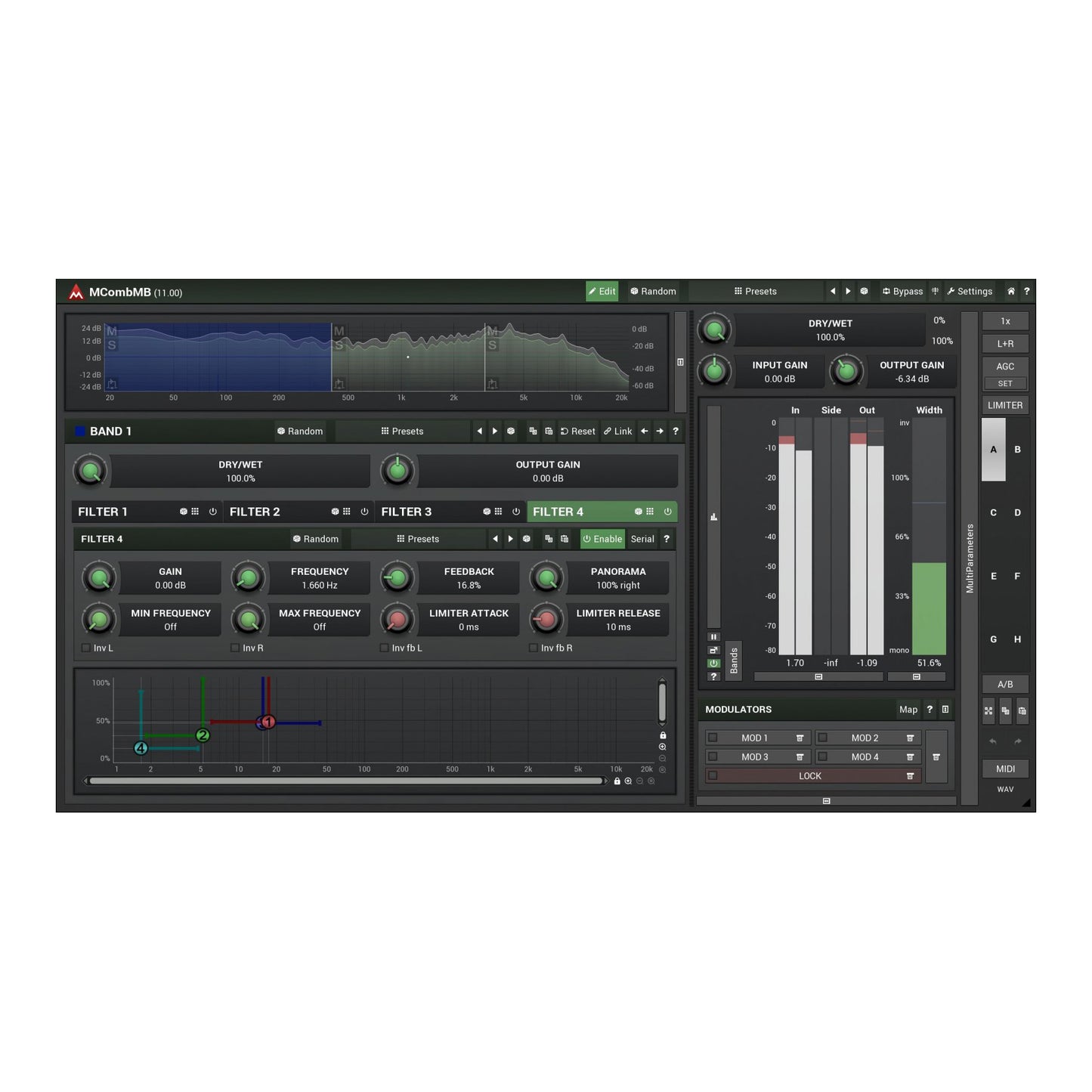Image resolution: width=1092 pixels, height=1092 pixels.
Task: Toggle Filter 4 Enable button
Action: (x=602, y=539)
